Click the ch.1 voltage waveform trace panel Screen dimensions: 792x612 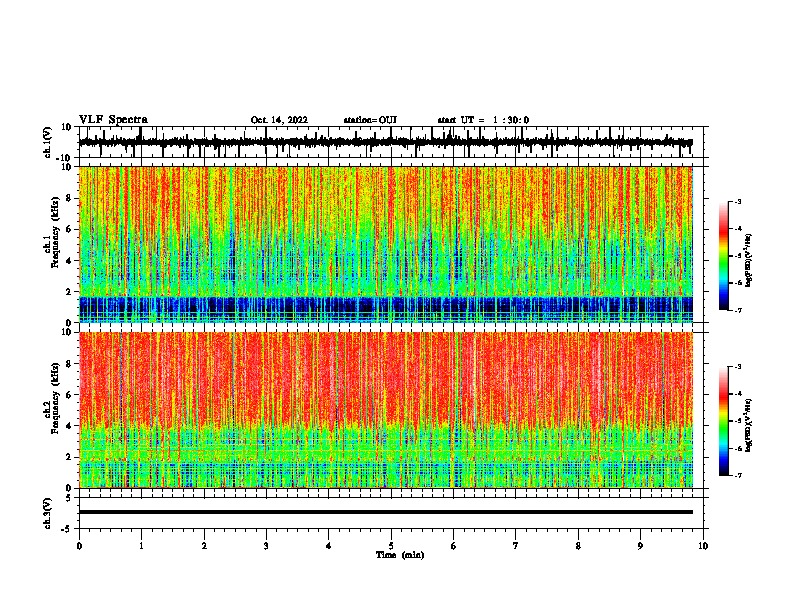click(393, 142)
